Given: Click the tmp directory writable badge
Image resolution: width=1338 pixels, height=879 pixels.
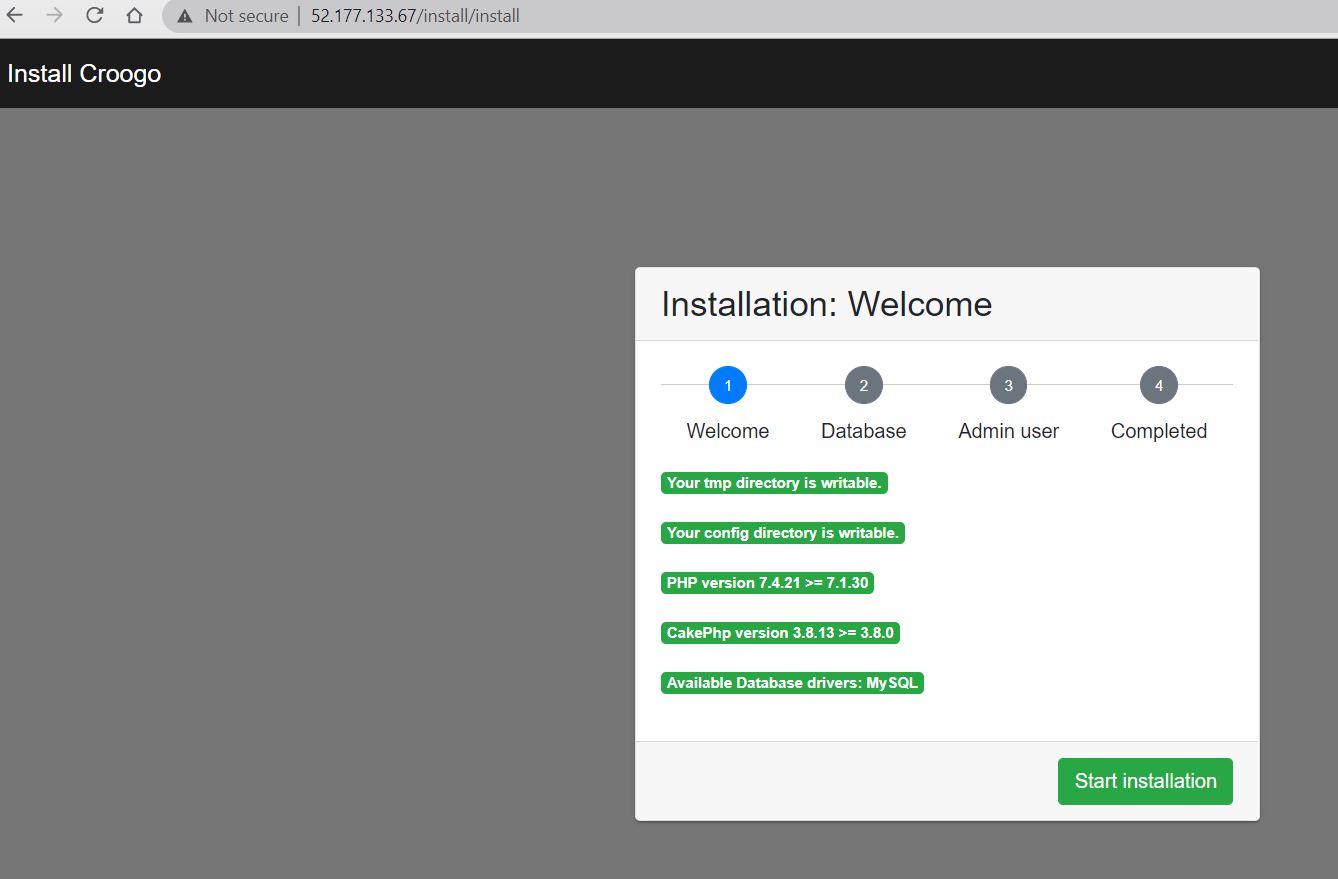Looking at the screenshot, I should 774,483.
